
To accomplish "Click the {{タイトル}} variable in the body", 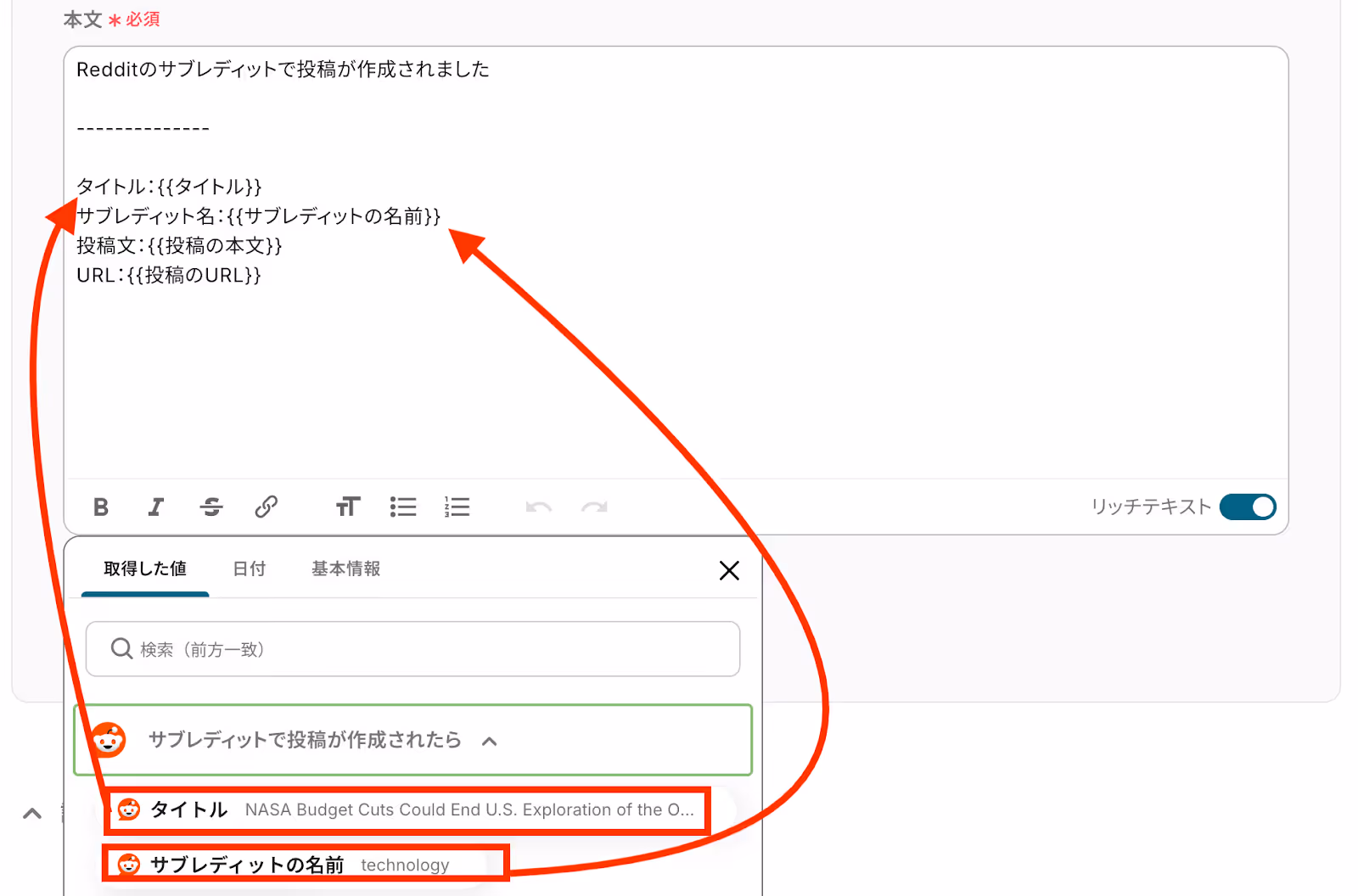I will (210, 187).
